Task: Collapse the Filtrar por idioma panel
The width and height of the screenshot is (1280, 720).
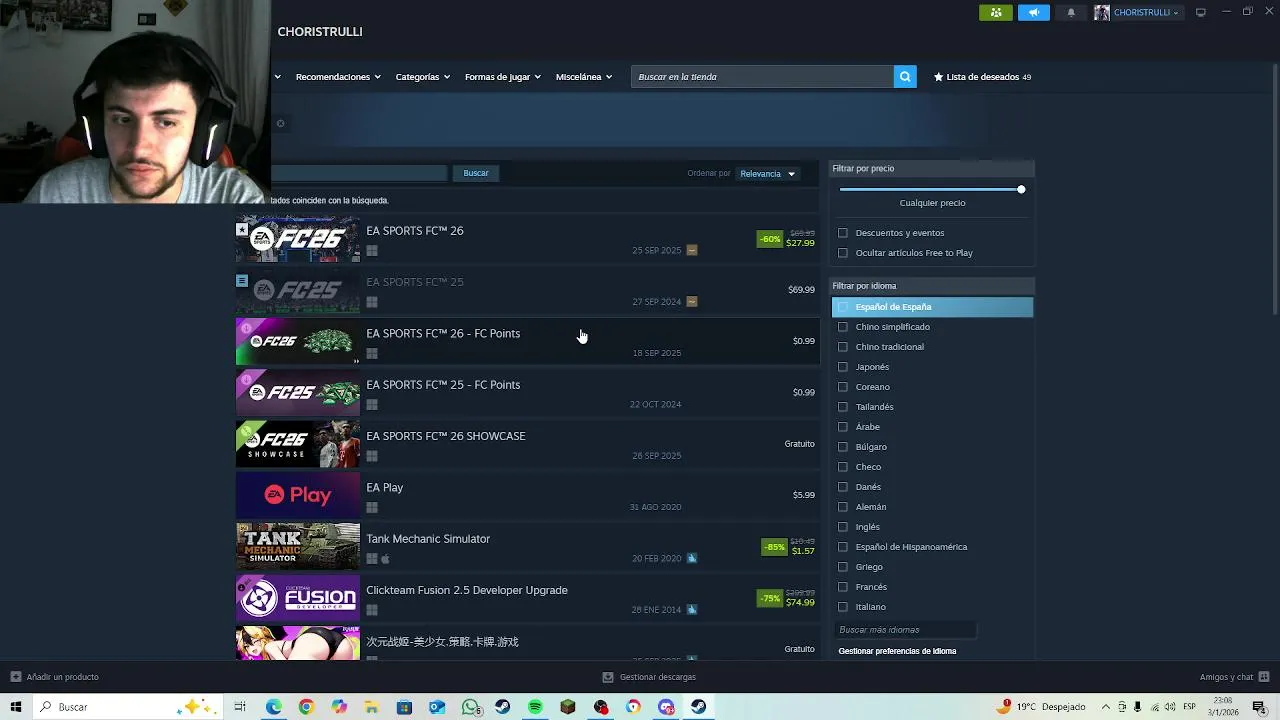Action: point(932,286)
